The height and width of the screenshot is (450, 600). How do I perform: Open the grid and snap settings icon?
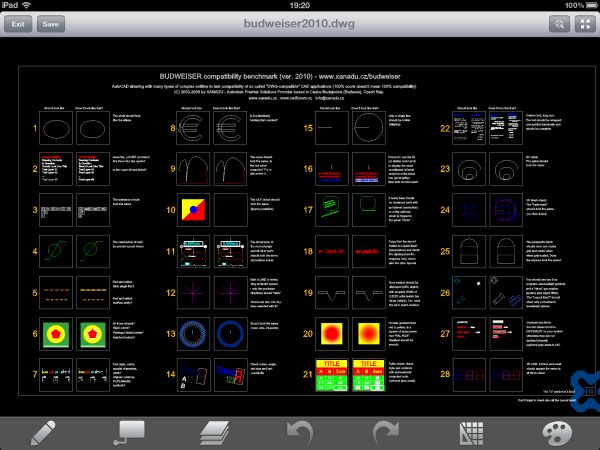471,433
